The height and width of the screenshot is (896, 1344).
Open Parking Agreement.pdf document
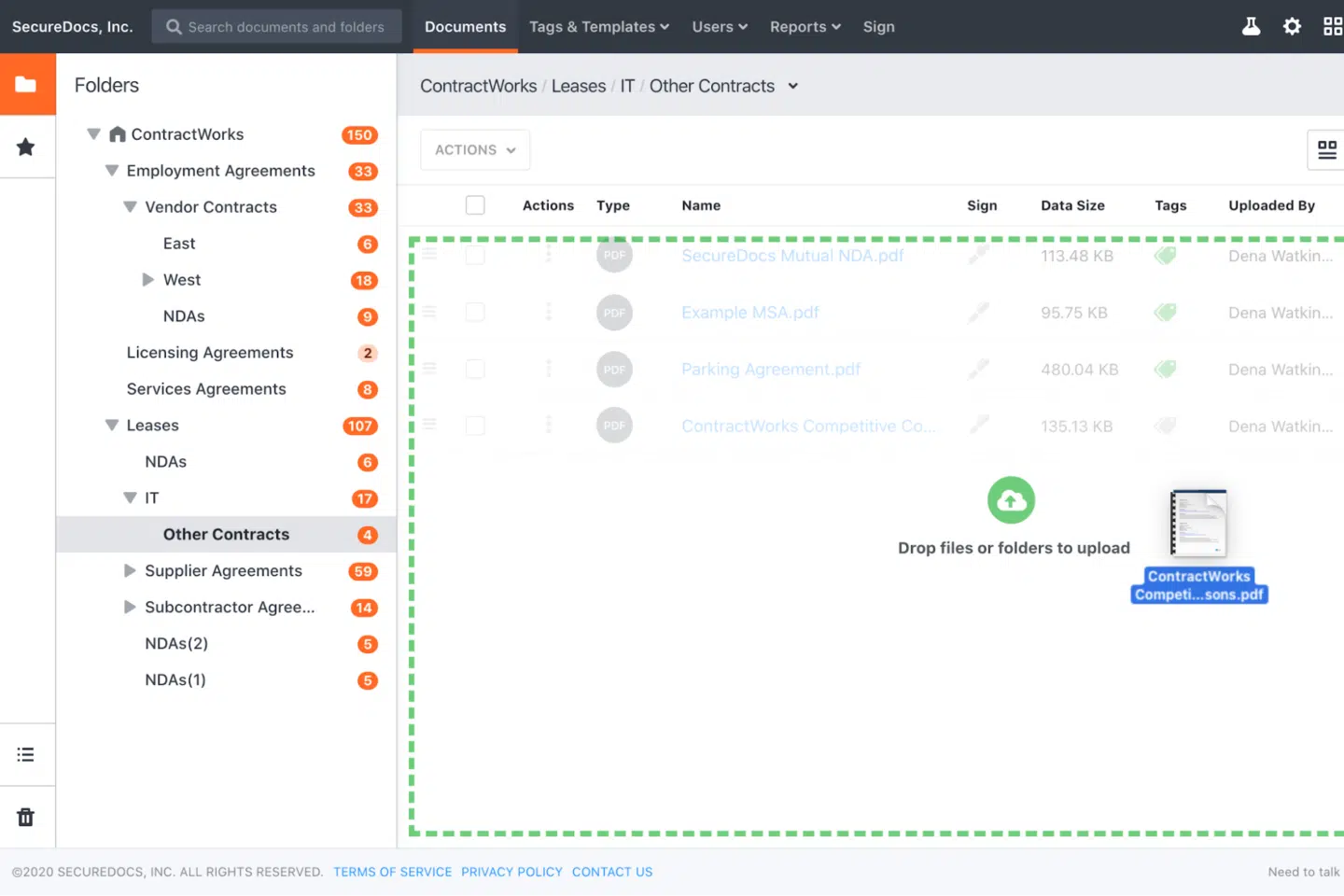click(771, 370)
